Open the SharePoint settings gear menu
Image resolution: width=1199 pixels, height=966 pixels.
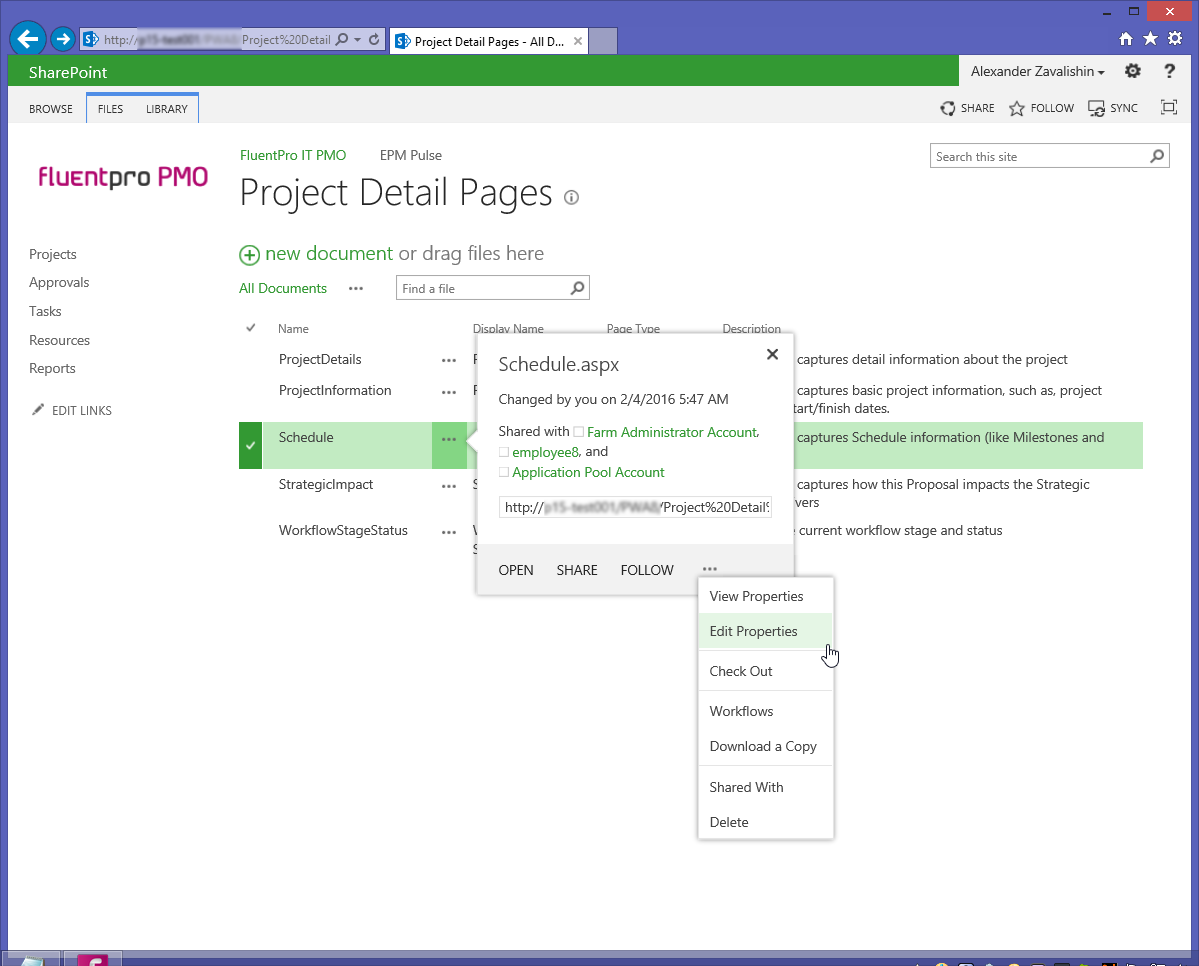click(x=1132, y=71)
